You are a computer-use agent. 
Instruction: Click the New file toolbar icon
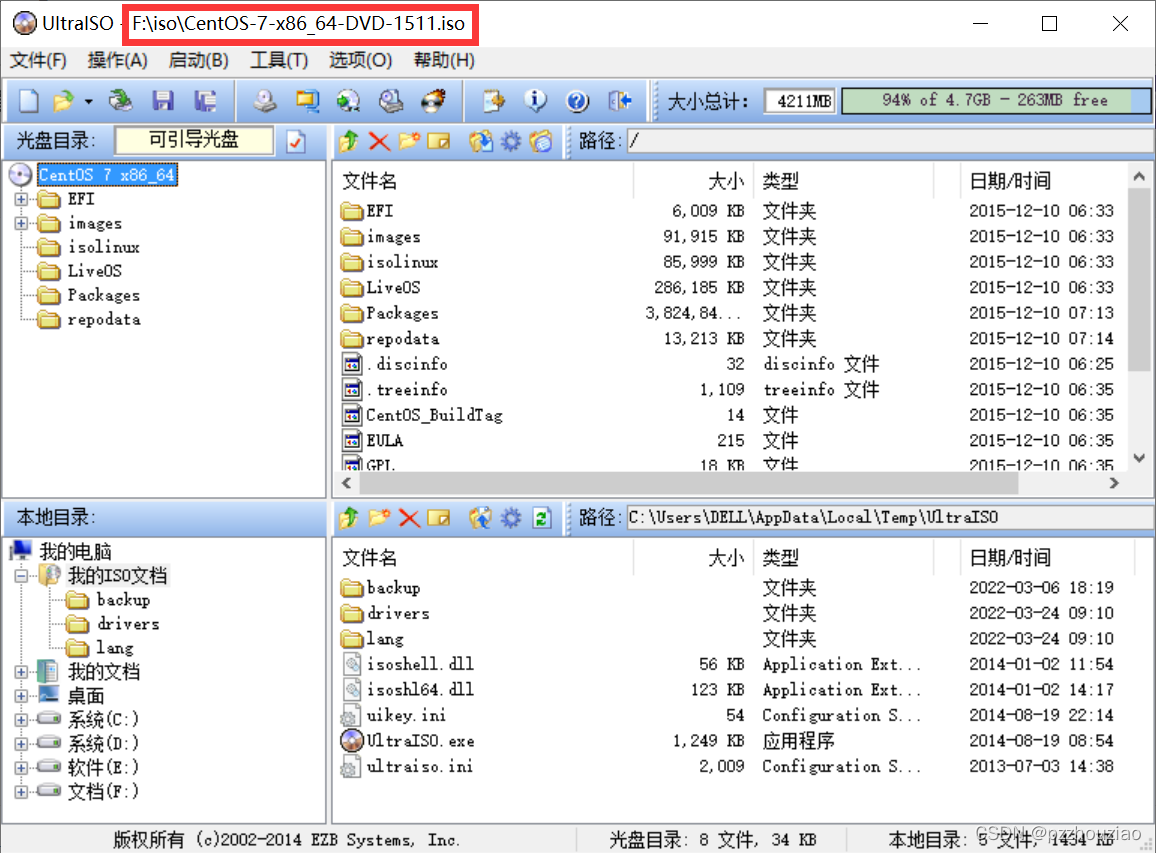[x=29, y=101]
